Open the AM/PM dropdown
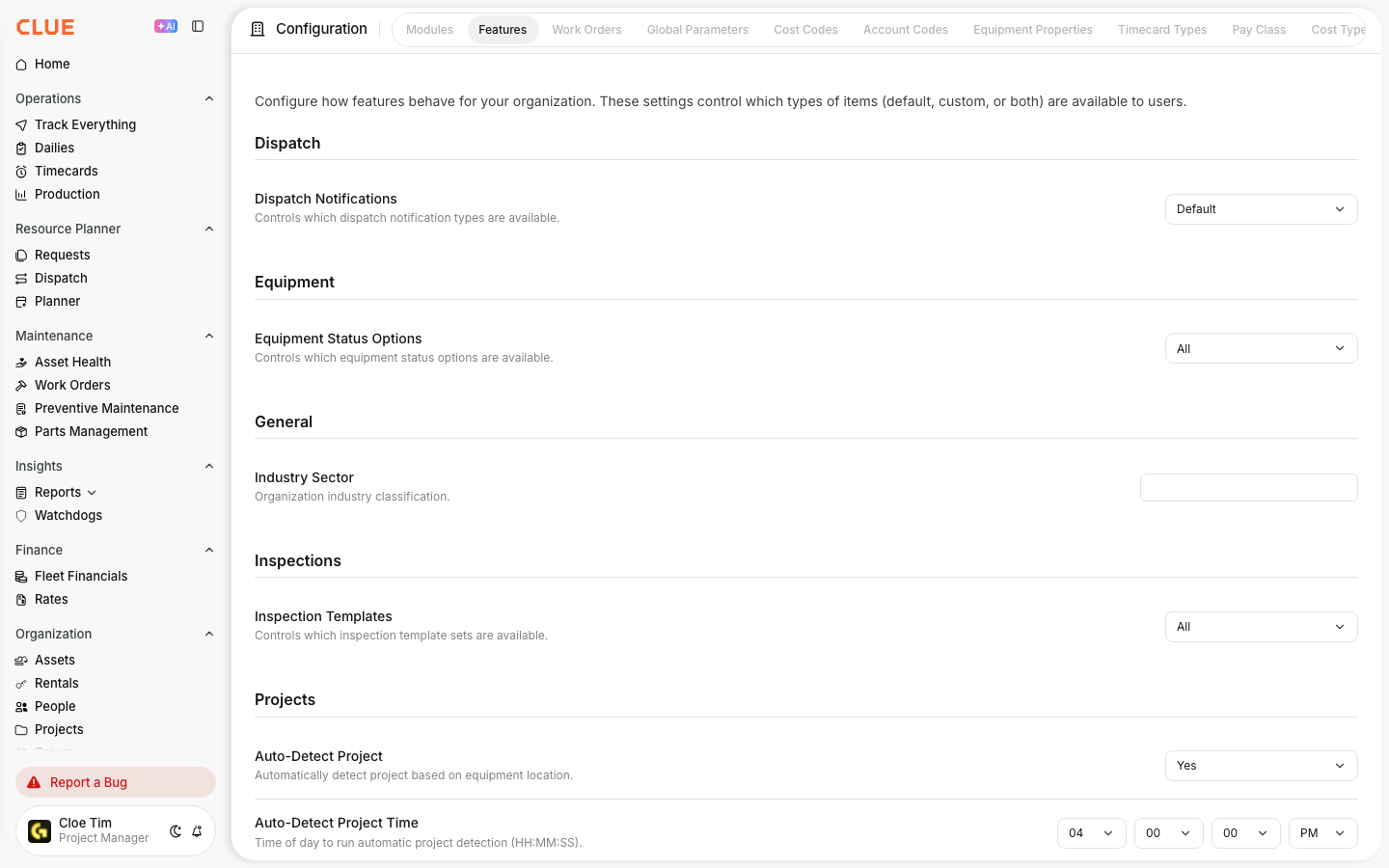Screen dimensions: 1389x868 click(x=1322, y=833)
